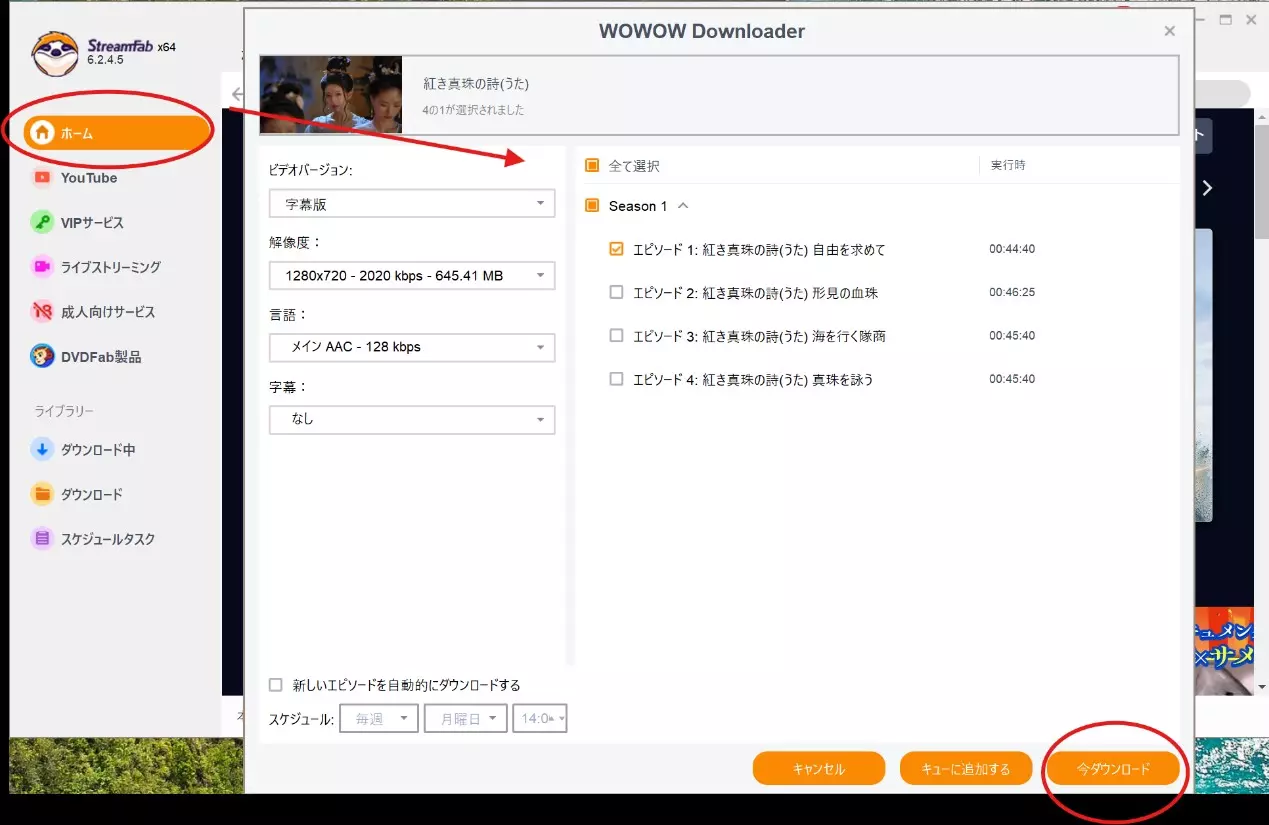Click the Downloads folder icon
Image resolution: width=1269 pixels, height=825 pixels.
point(42,494)
